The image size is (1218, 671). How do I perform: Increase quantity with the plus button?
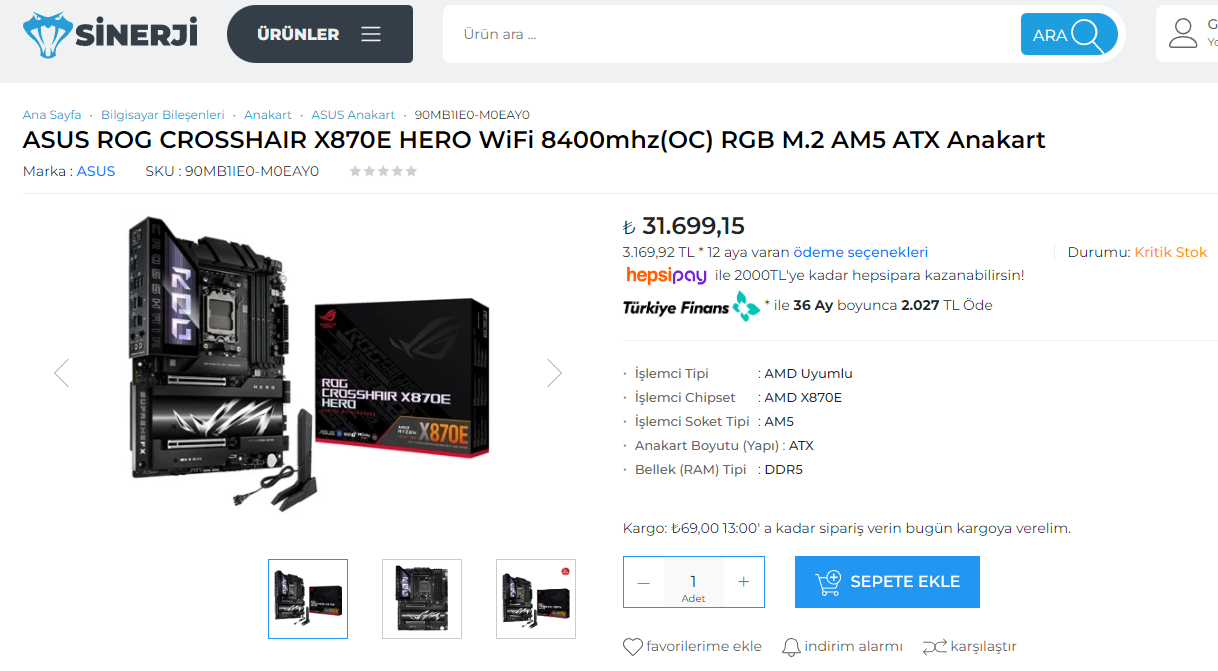[x=743, y=582]
